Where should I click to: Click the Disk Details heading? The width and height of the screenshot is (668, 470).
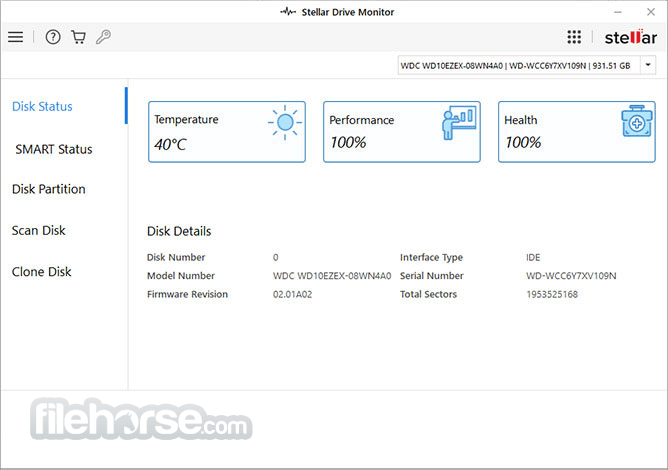click(179, 231)
